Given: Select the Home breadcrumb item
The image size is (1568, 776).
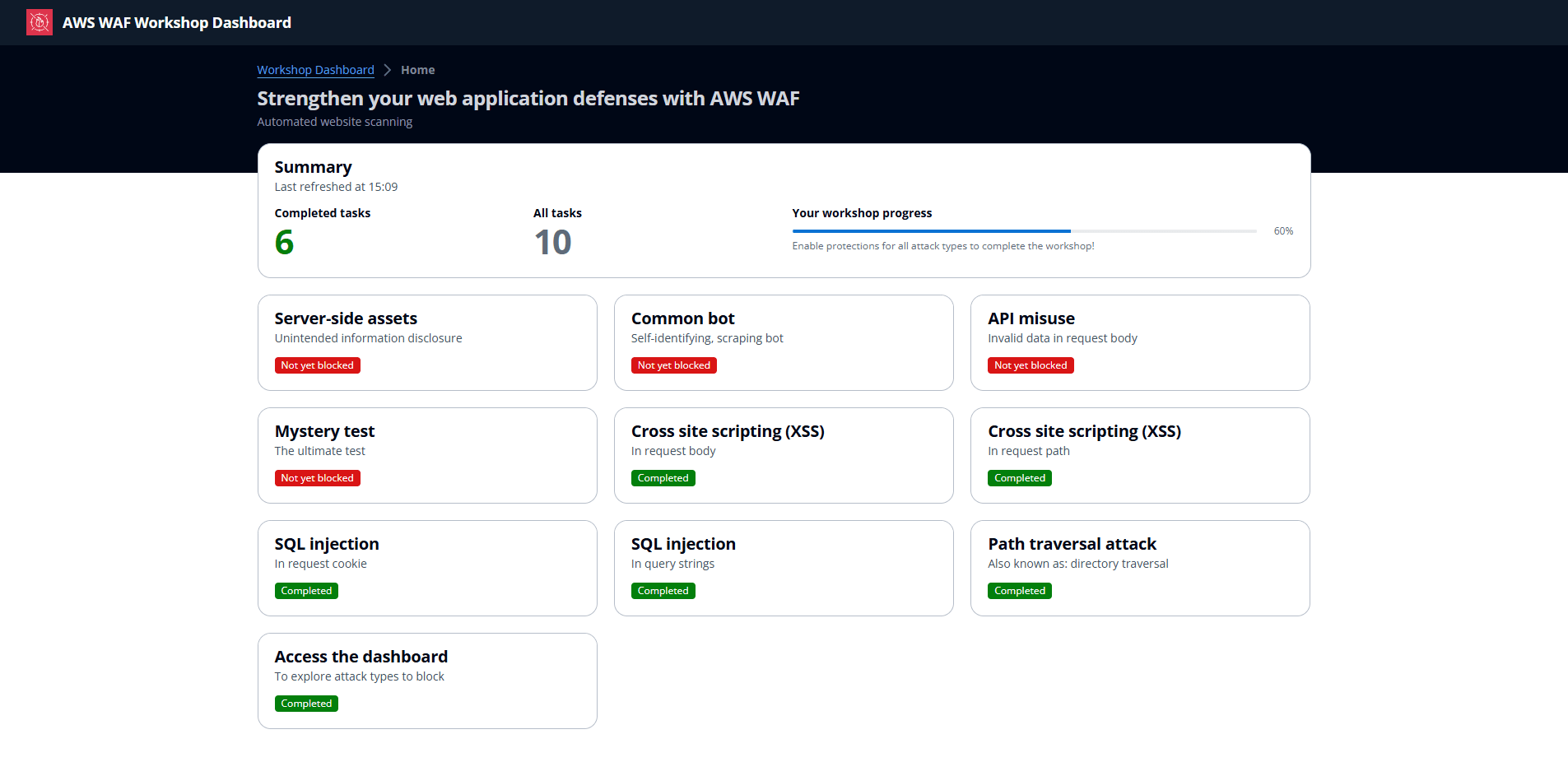Looking at the screenshot, I should (x=417, y=70).
